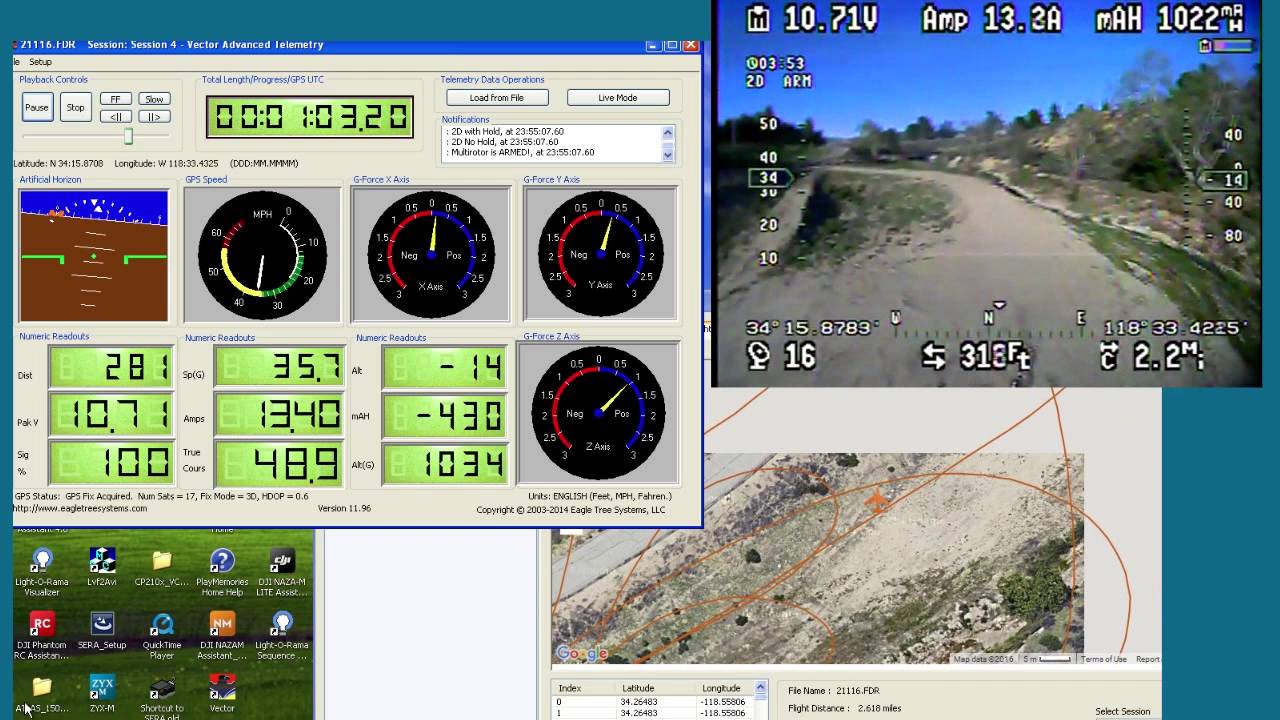Click the GPS Speed MPH gauge

(x=262, y=255)
